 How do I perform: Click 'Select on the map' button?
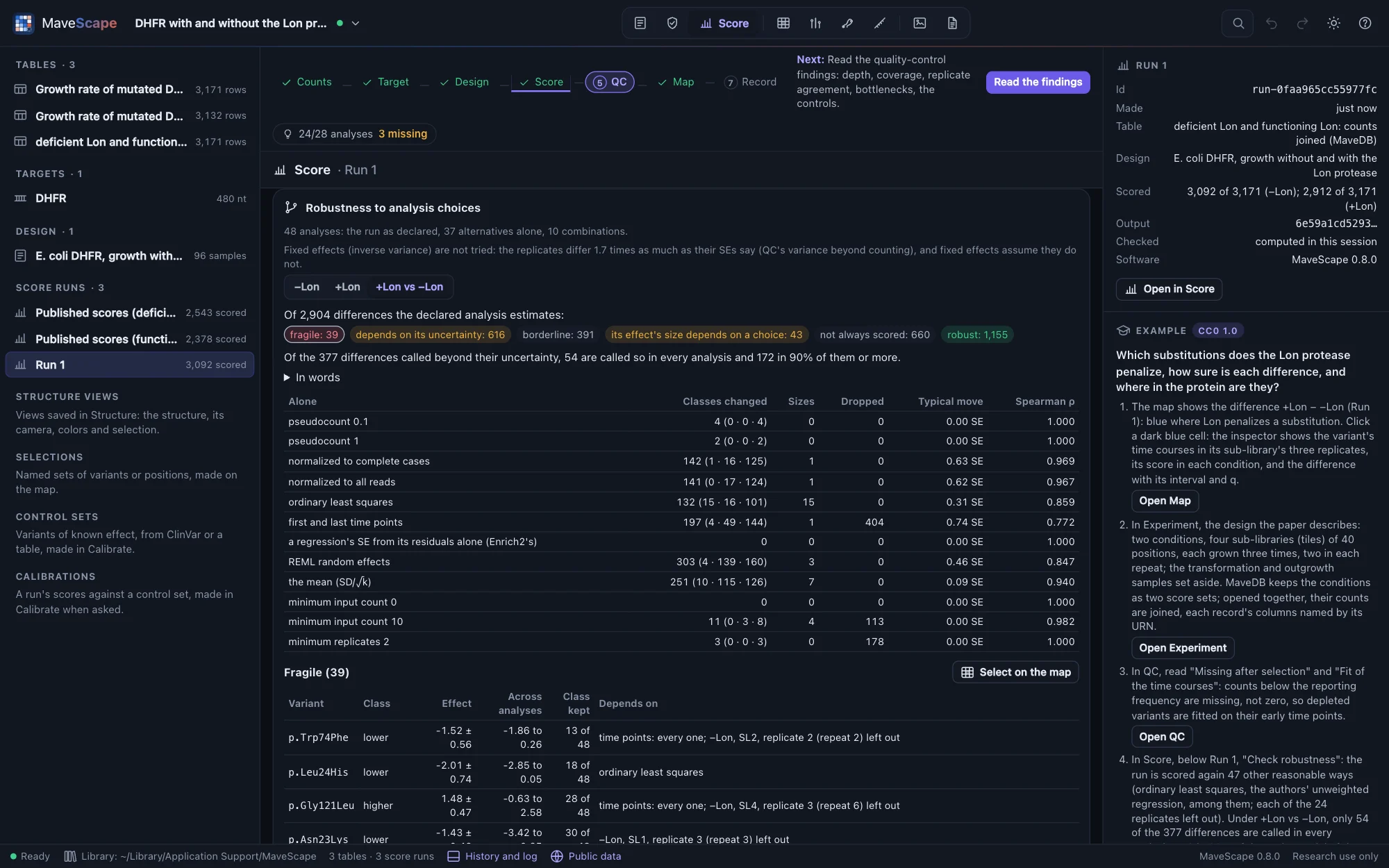tap(1015, 672)
